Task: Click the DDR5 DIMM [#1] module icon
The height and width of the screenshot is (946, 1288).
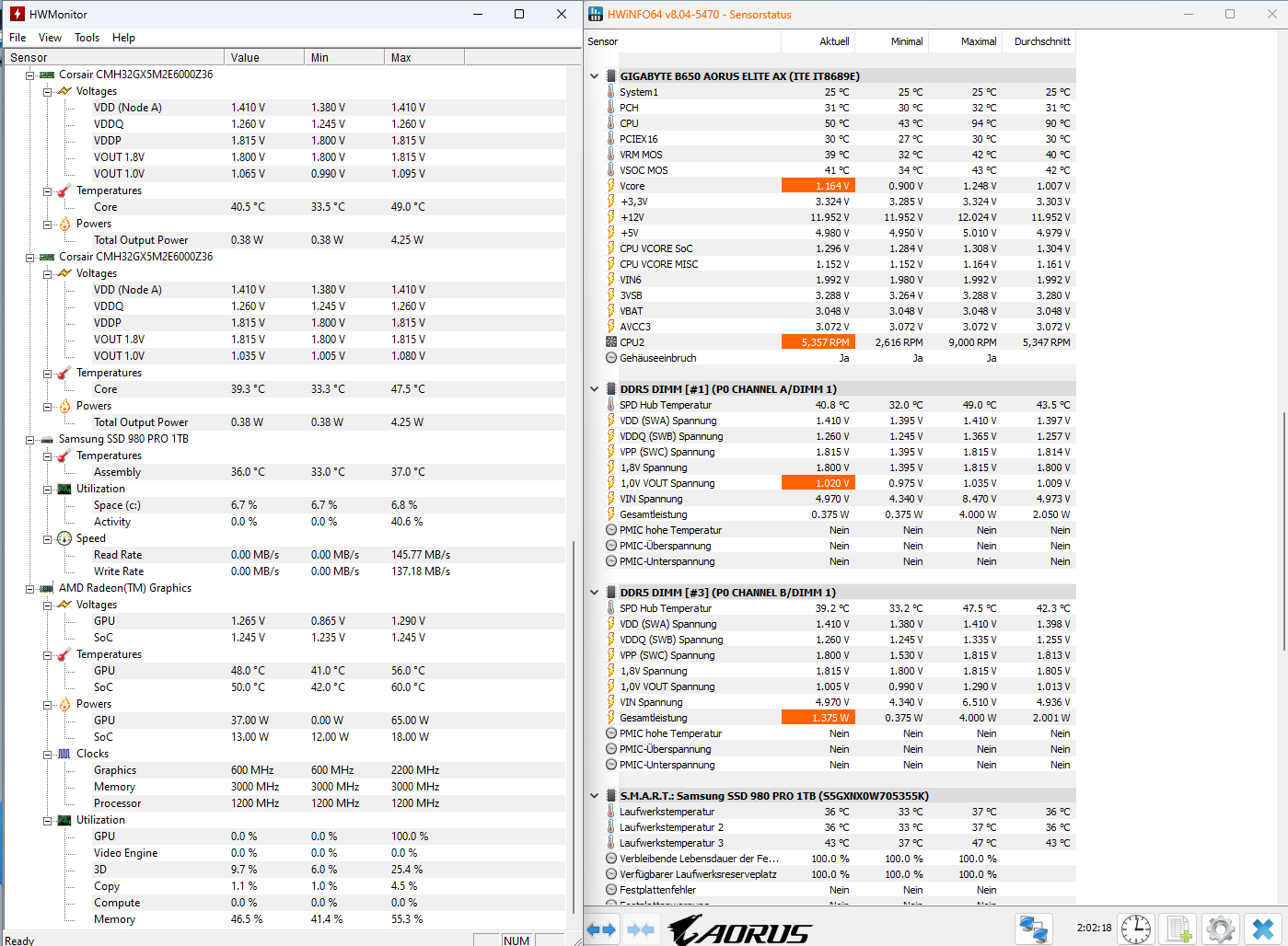Action: [611, 389]
